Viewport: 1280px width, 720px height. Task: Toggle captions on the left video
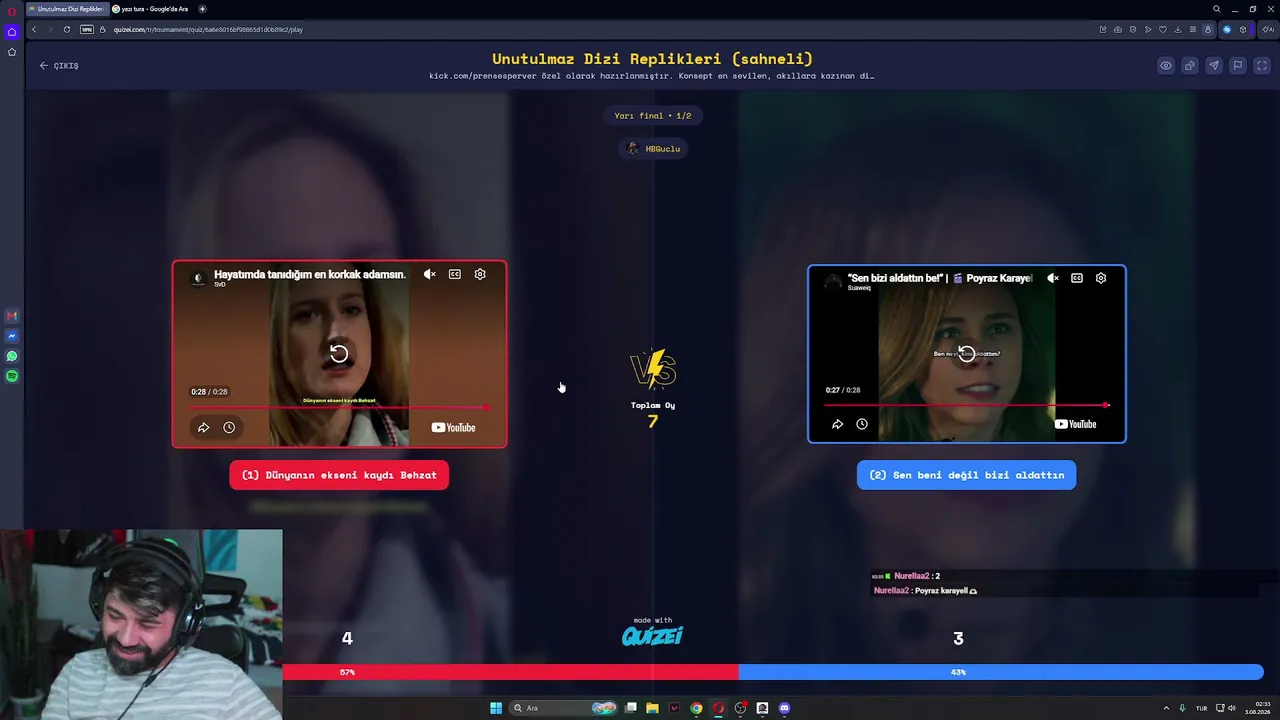(455, 274)
